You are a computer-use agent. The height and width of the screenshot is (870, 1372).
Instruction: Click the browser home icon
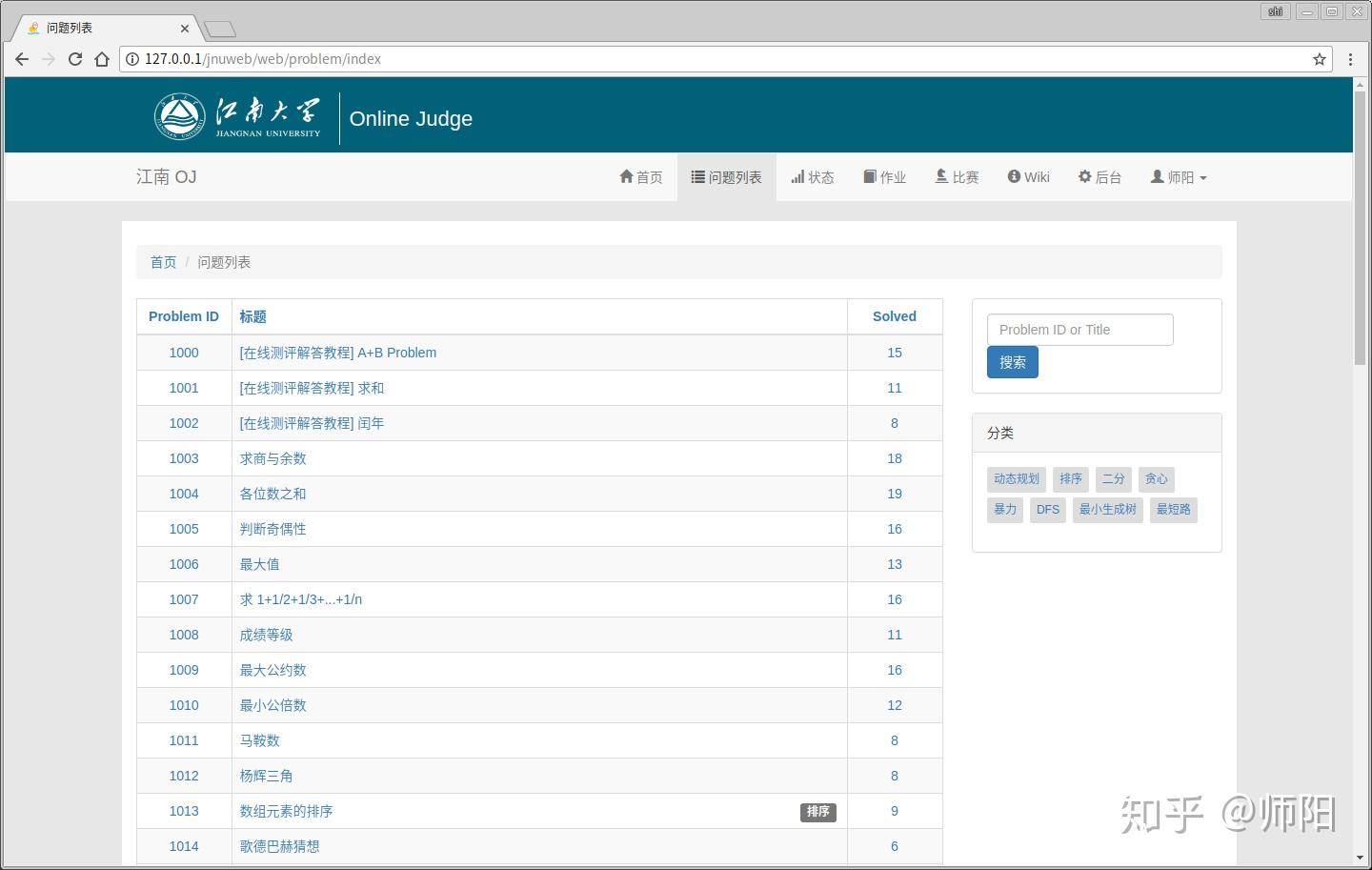(102, 59)
